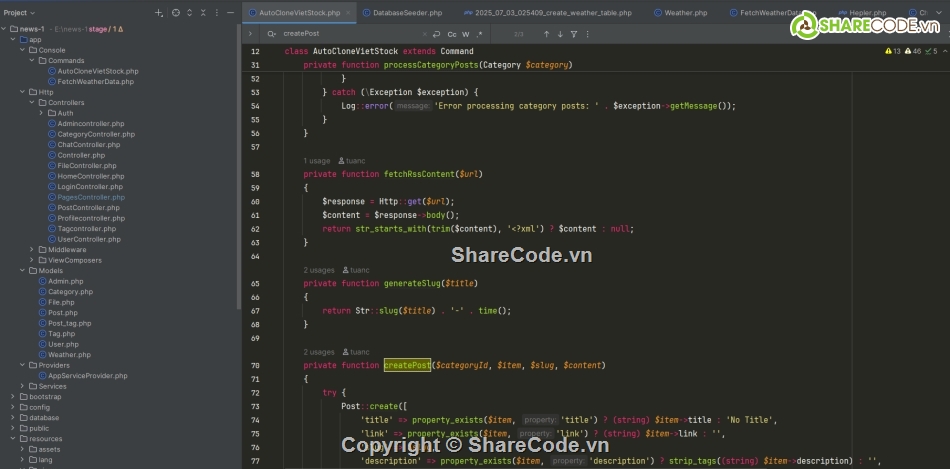
Task: Open Weather.php model in project tree
Action: tap(69, 355)
